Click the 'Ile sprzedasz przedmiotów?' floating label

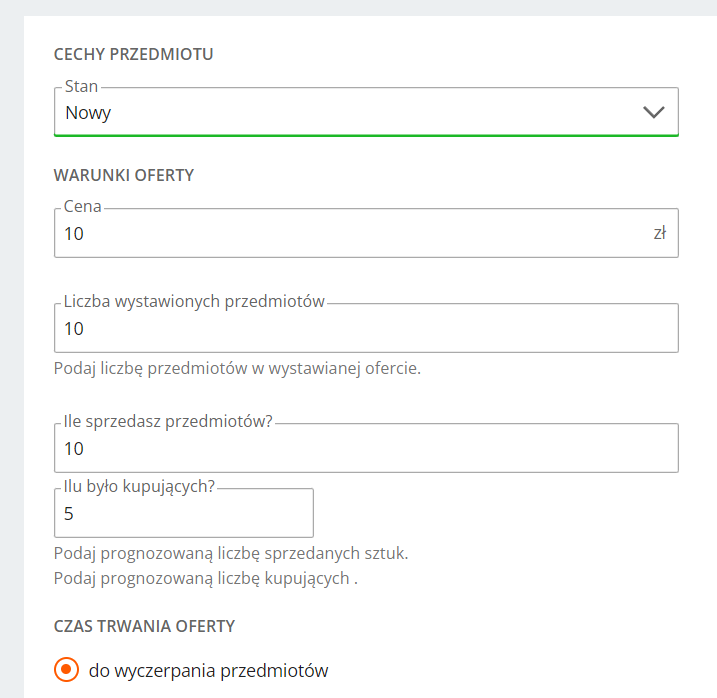tap(168, 422)
